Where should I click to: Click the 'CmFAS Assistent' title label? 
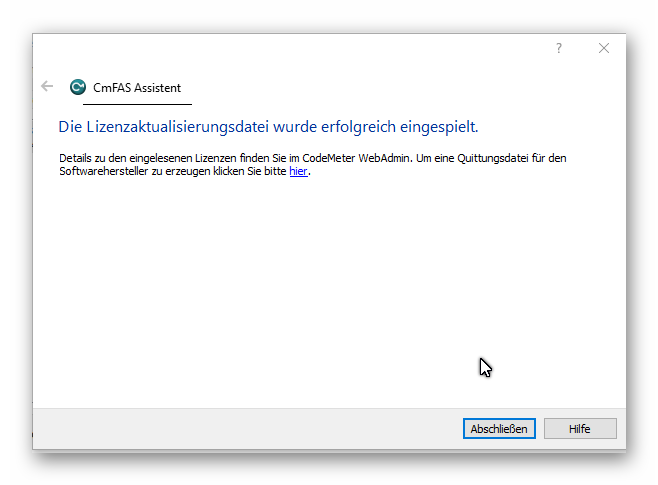[x=137, y=88]
